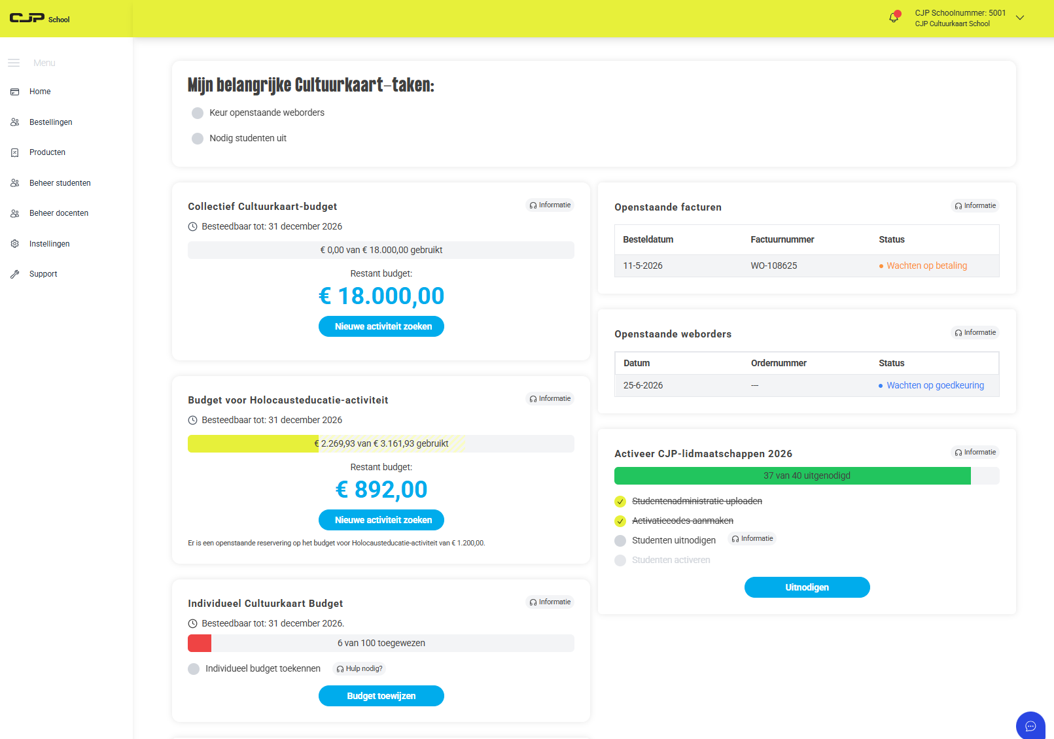Click the red 6 van 100 toegewezen bar
This screenshot has height=739, width=1054.
[381, 643]
